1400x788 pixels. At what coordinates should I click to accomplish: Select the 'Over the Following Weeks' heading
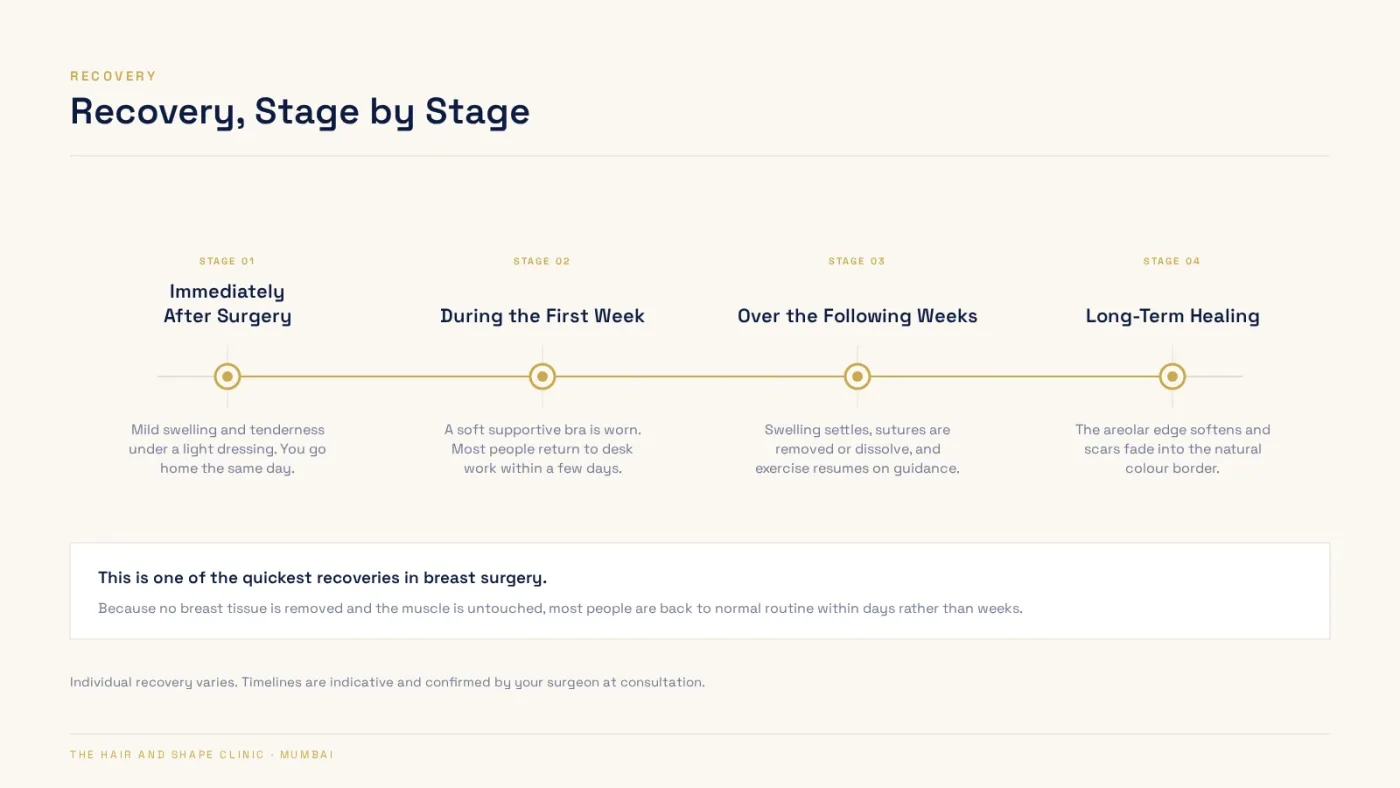(857, 316)
